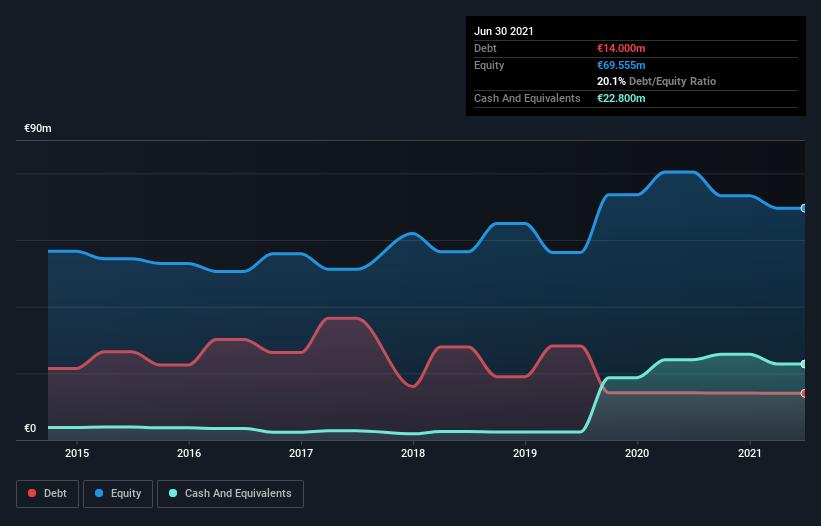Toggle the Equity legend button
Image resolution: width=821 pixels, height=526 pixels.
[x=118, y=494]
